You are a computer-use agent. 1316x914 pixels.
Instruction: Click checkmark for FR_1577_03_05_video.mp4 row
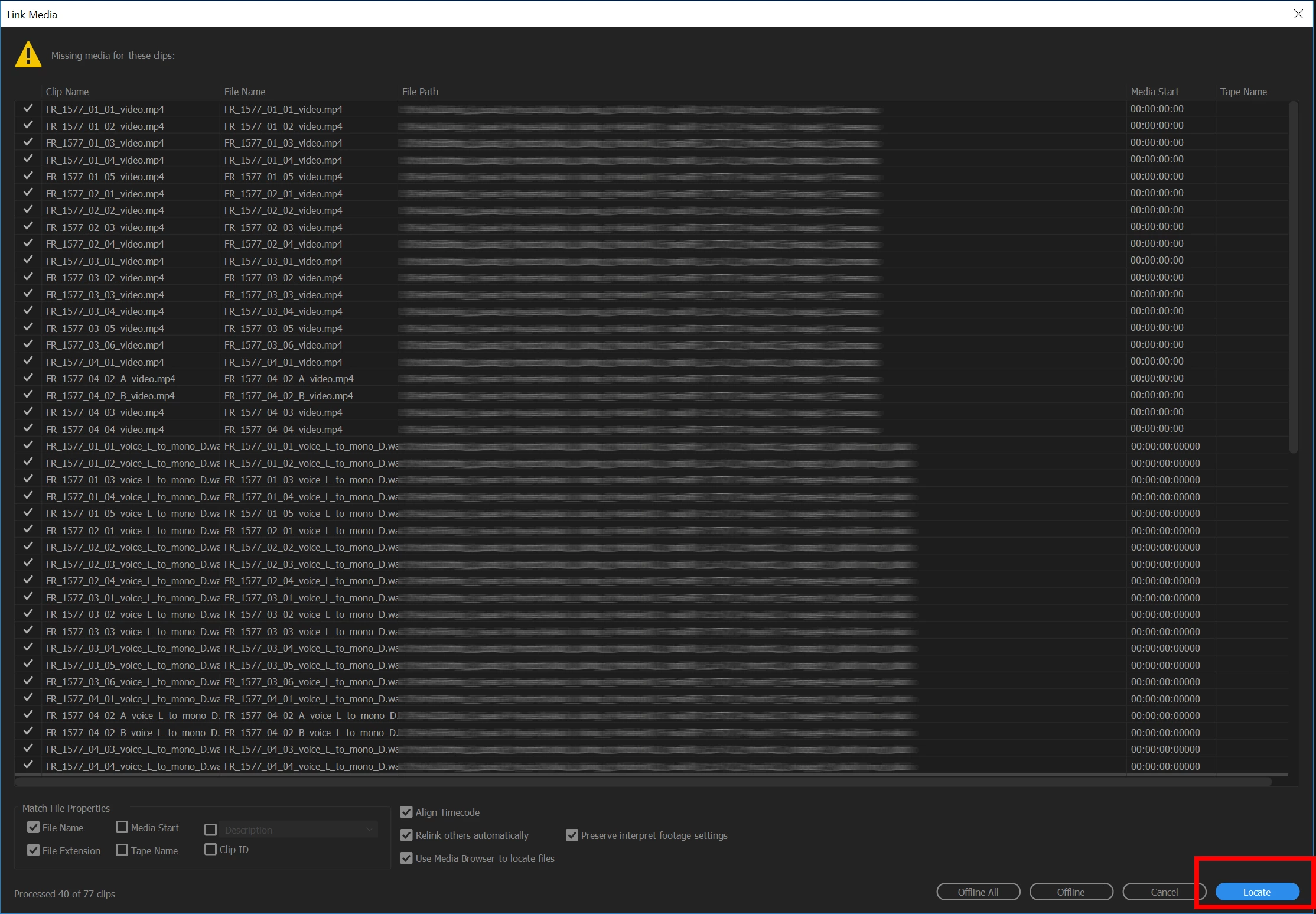point(28,328)
